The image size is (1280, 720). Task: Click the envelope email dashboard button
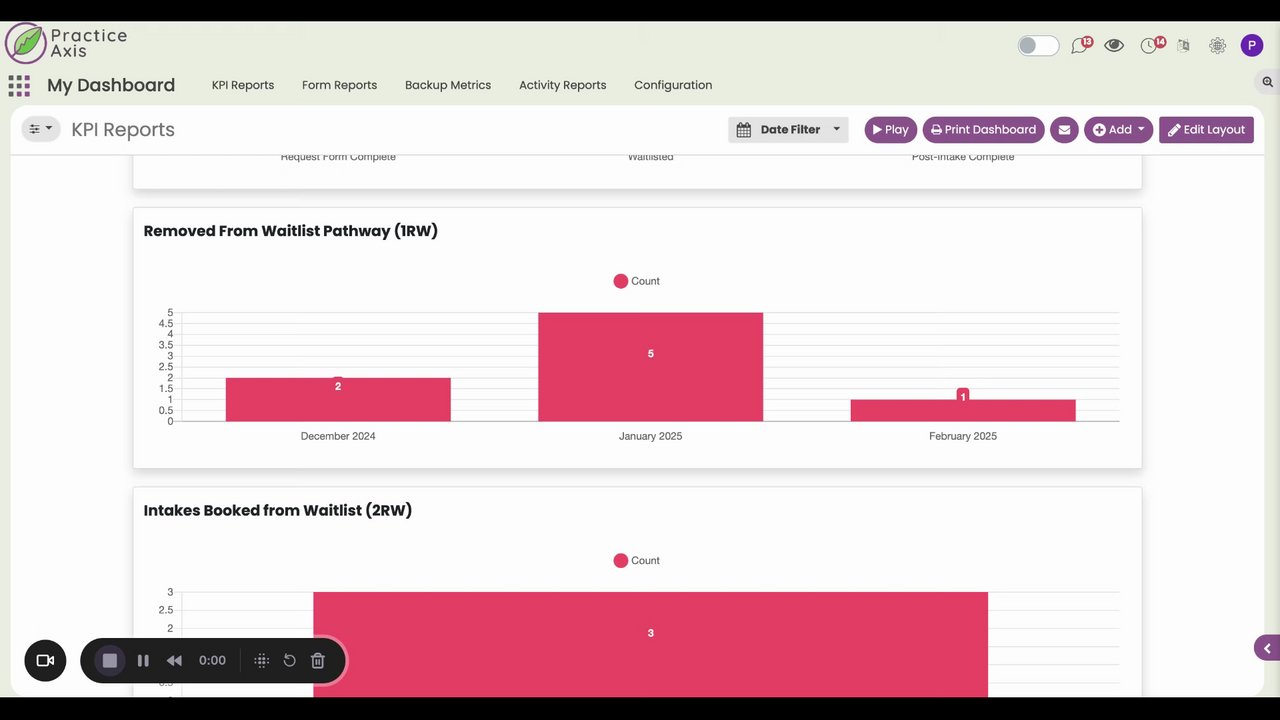coord(1064,130)
